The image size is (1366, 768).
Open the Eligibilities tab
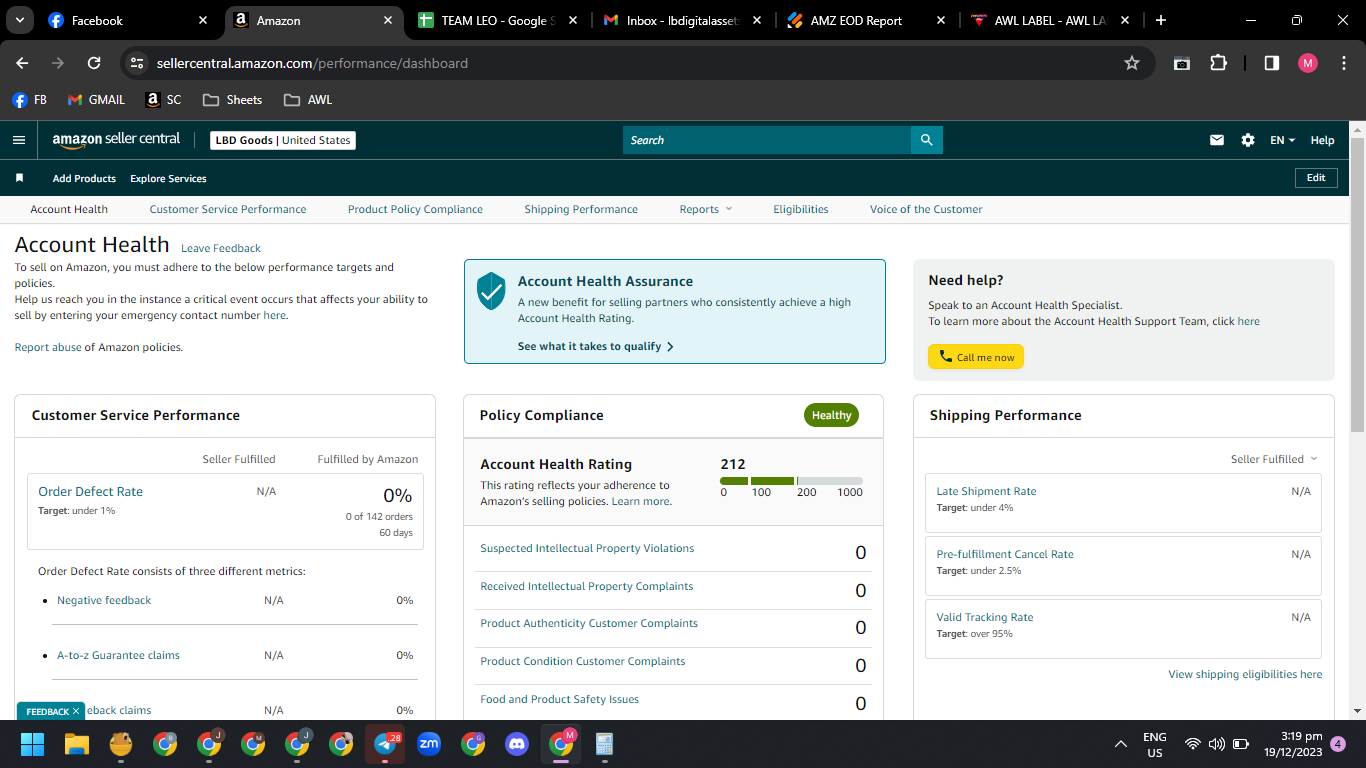click(x=801, y=209)
